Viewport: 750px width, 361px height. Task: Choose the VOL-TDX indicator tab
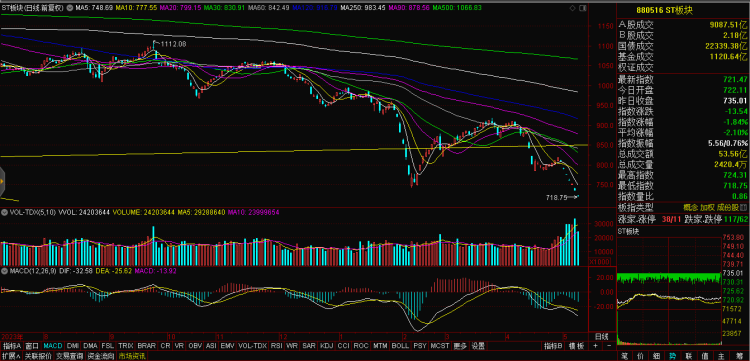pos(253,346)
